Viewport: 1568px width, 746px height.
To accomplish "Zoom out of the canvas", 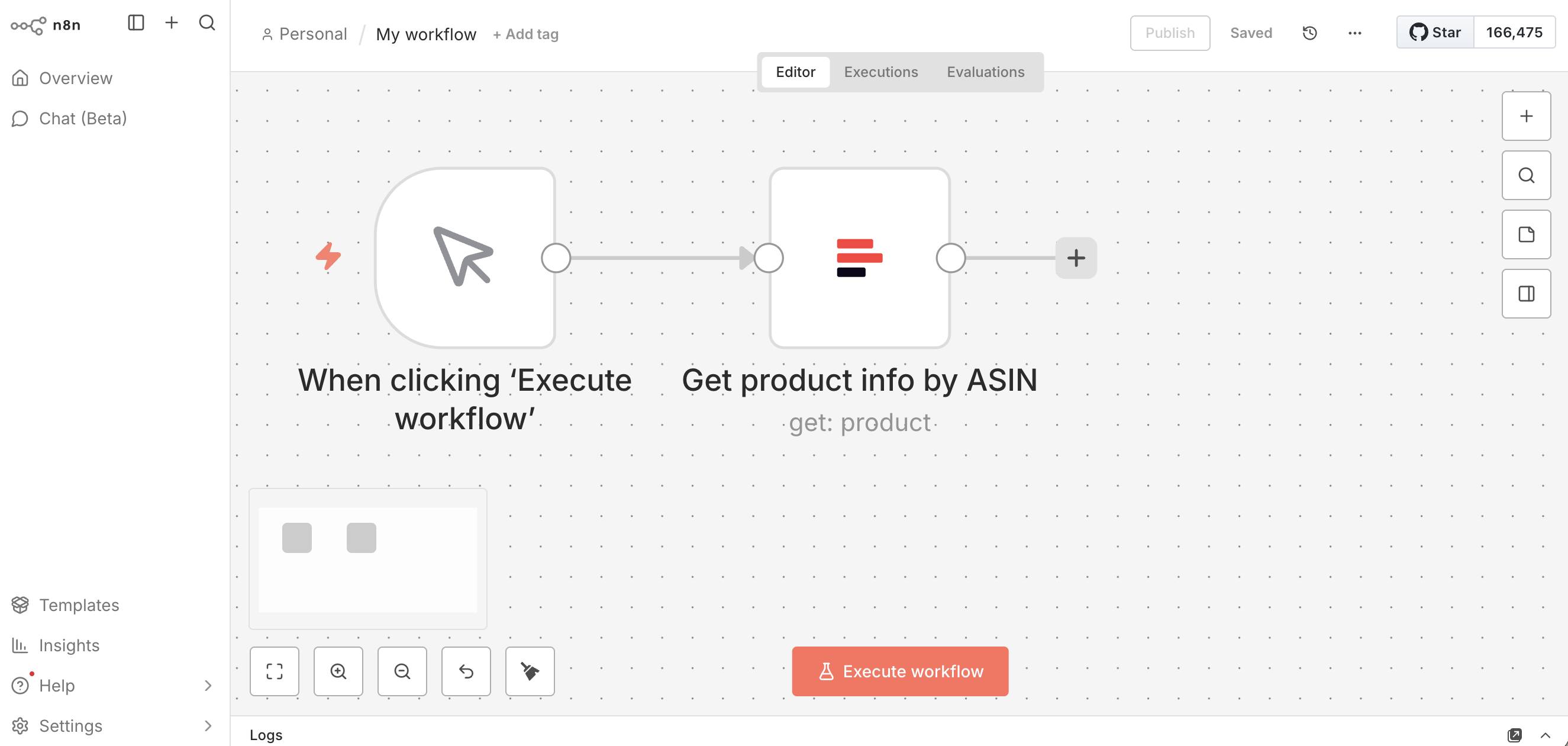I will [x=402, y=672].
